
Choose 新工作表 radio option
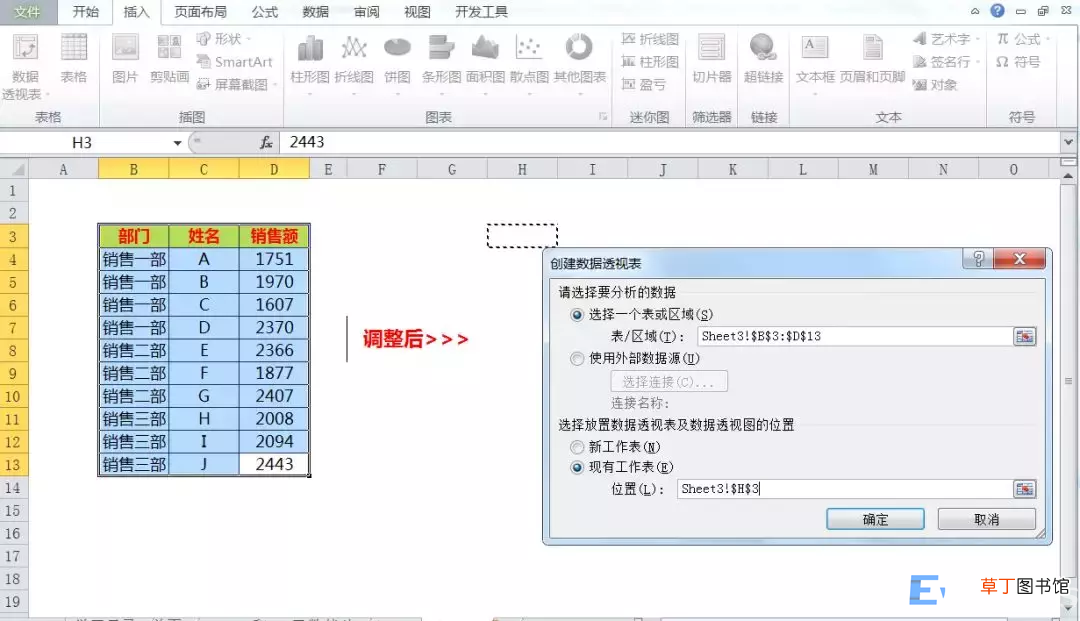(x=577, y=447)
